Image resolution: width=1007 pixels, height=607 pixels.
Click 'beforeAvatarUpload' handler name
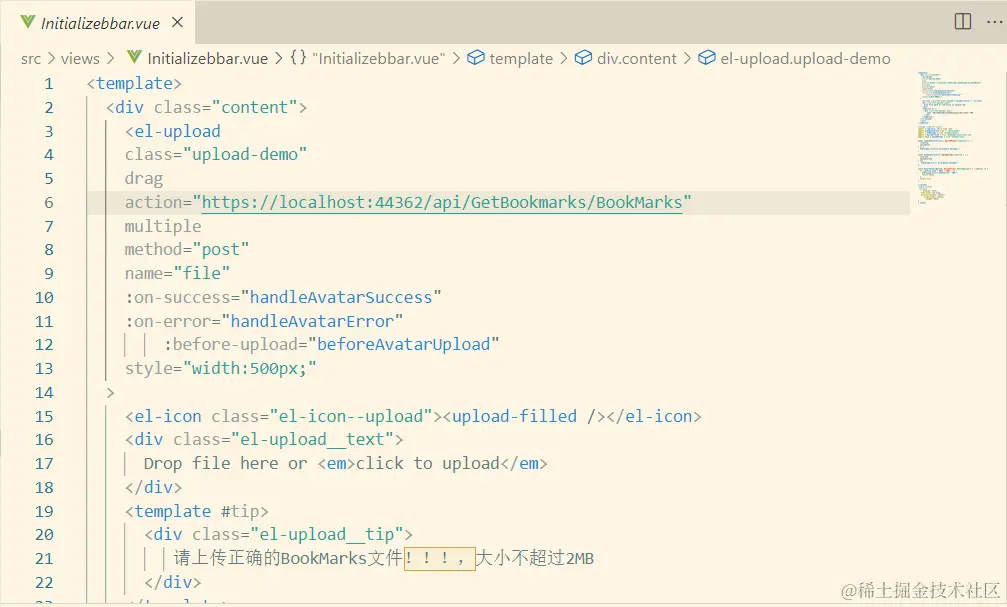click(403, 344)
